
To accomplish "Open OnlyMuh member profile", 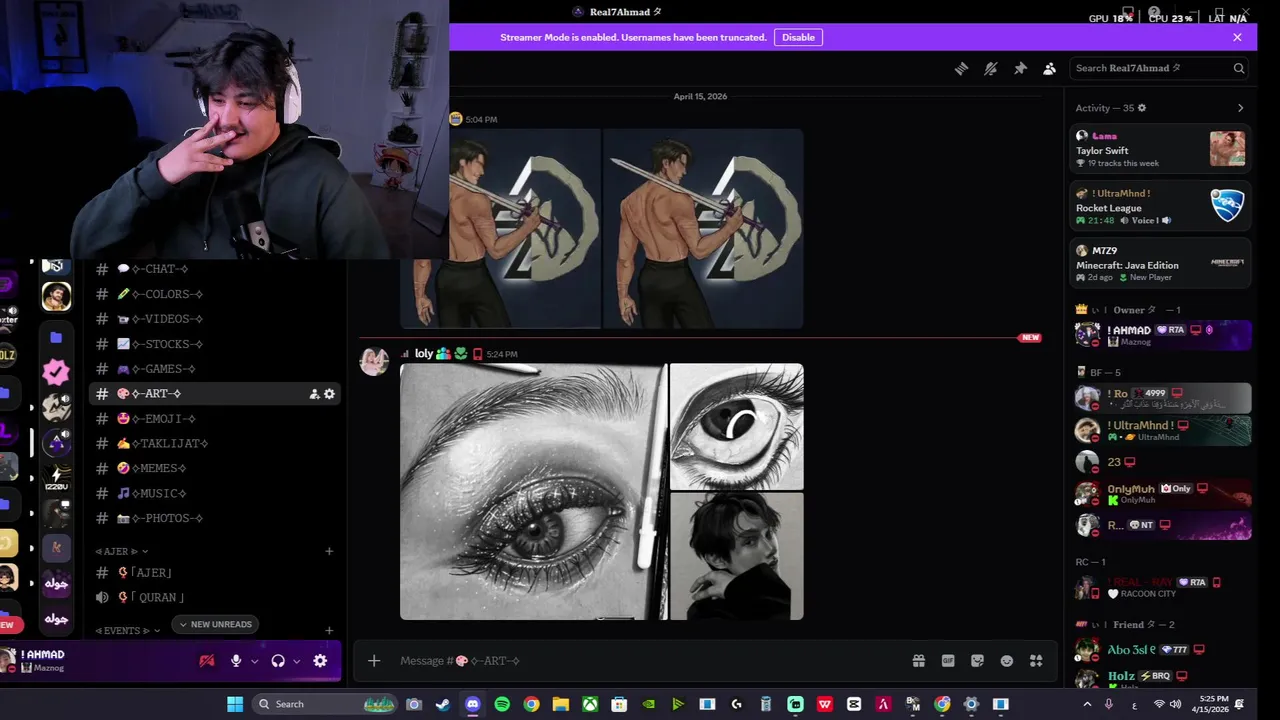I will coord(1162,494).
